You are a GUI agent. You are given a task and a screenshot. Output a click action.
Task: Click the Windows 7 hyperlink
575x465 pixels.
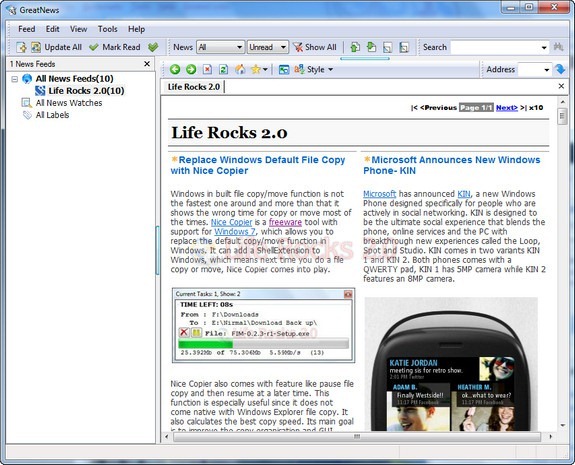235,232
